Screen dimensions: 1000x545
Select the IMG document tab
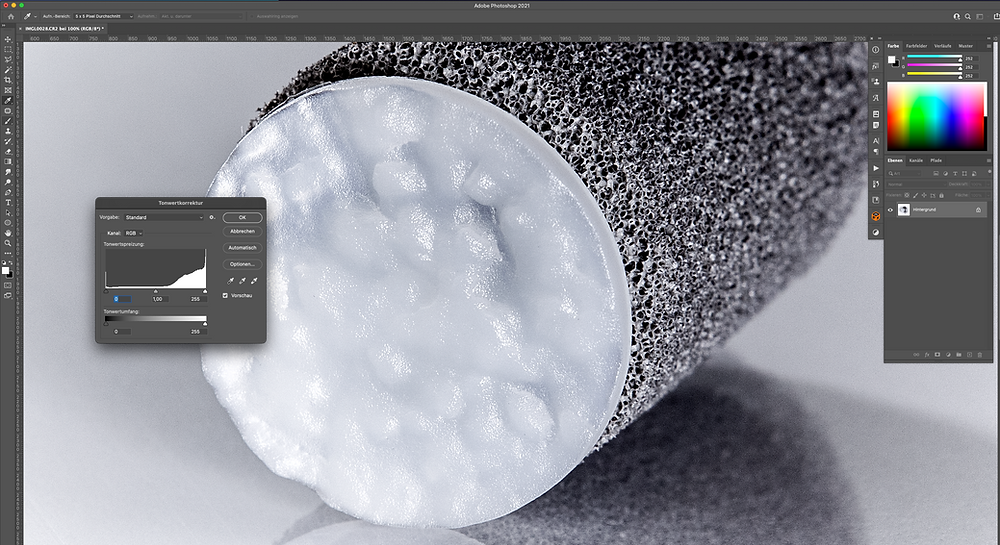[x=64, y=29]
